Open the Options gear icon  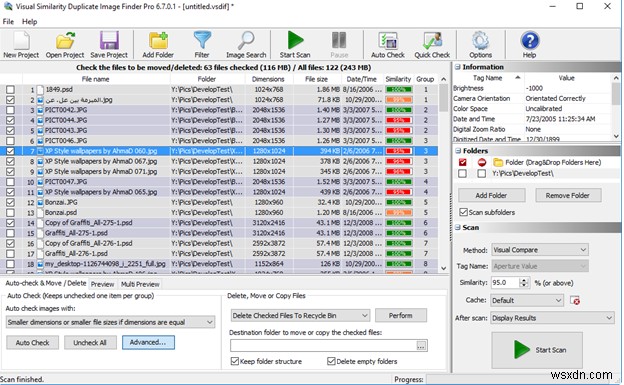(x=480, y=45)
